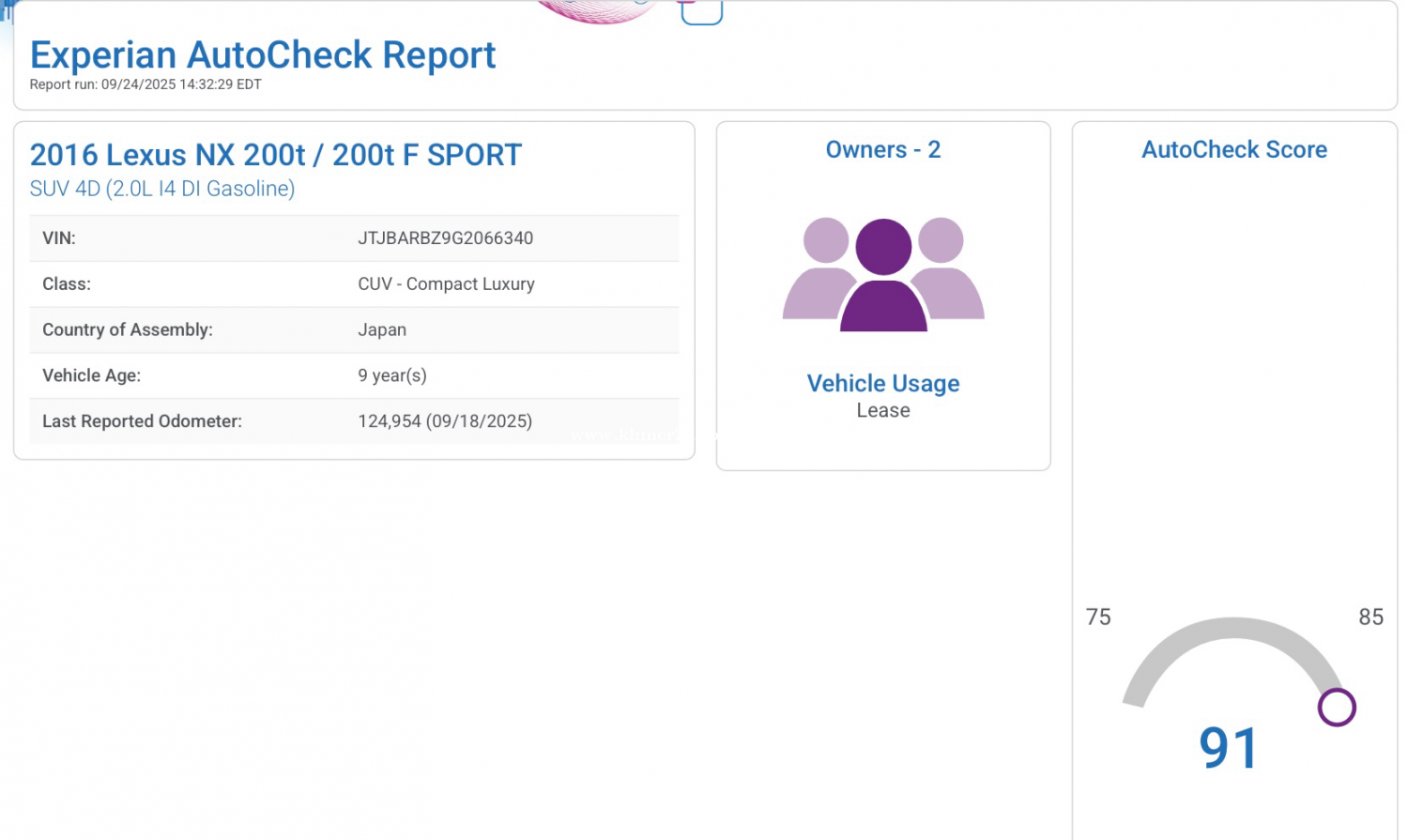
Task: Click the 85 upper range label
Action: (1370, 618)
